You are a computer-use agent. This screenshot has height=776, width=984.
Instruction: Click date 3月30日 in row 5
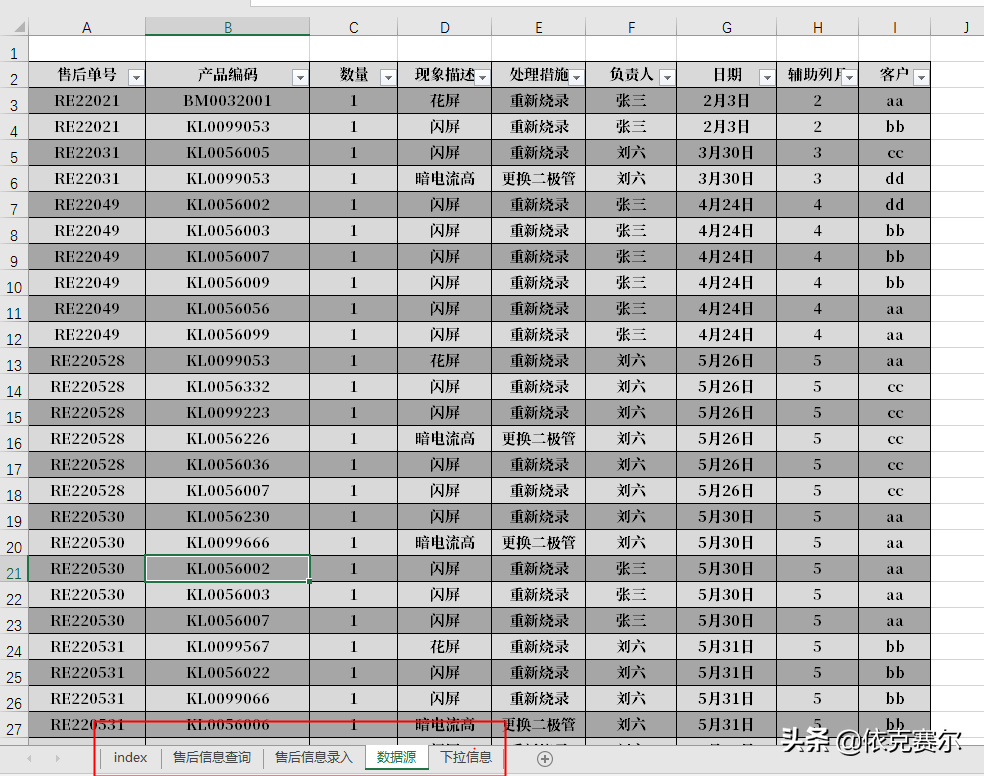[727, 152]
